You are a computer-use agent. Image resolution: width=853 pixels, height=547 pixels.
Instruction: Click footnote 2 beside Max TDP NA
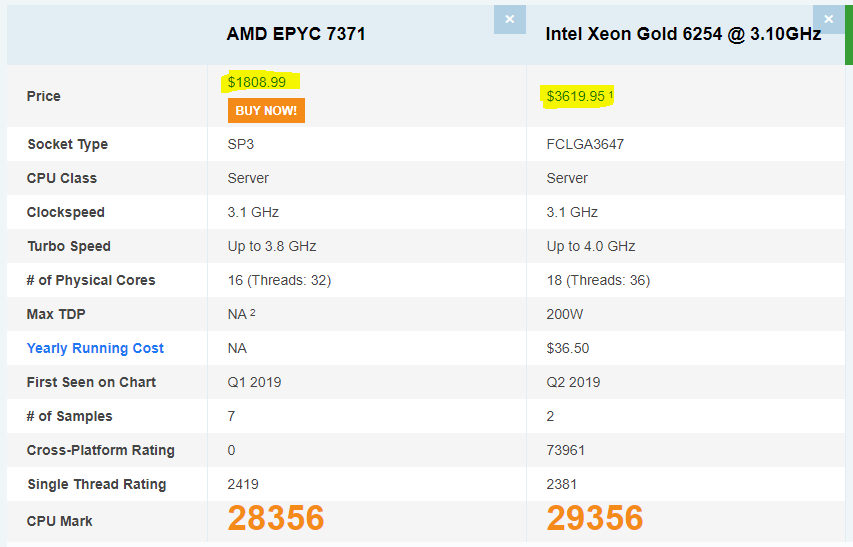(x=253, y=313)
